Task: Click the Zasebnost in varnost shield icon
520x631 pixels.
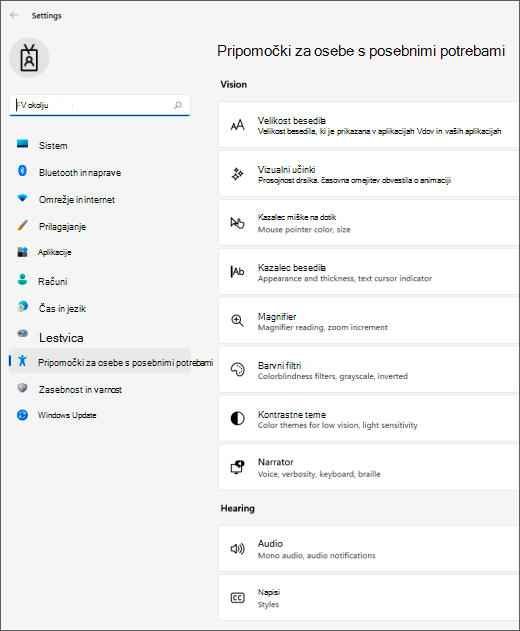Action: [23, 388]
